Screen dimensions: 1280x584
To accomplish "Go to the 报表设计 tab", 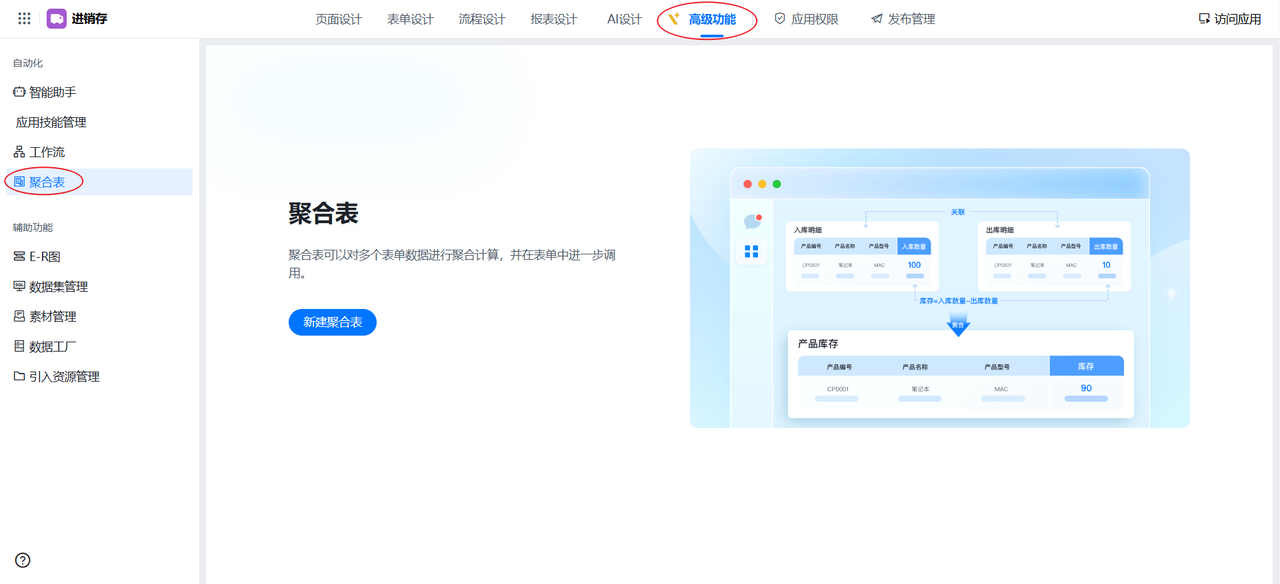I will click(x=554, y=19).
